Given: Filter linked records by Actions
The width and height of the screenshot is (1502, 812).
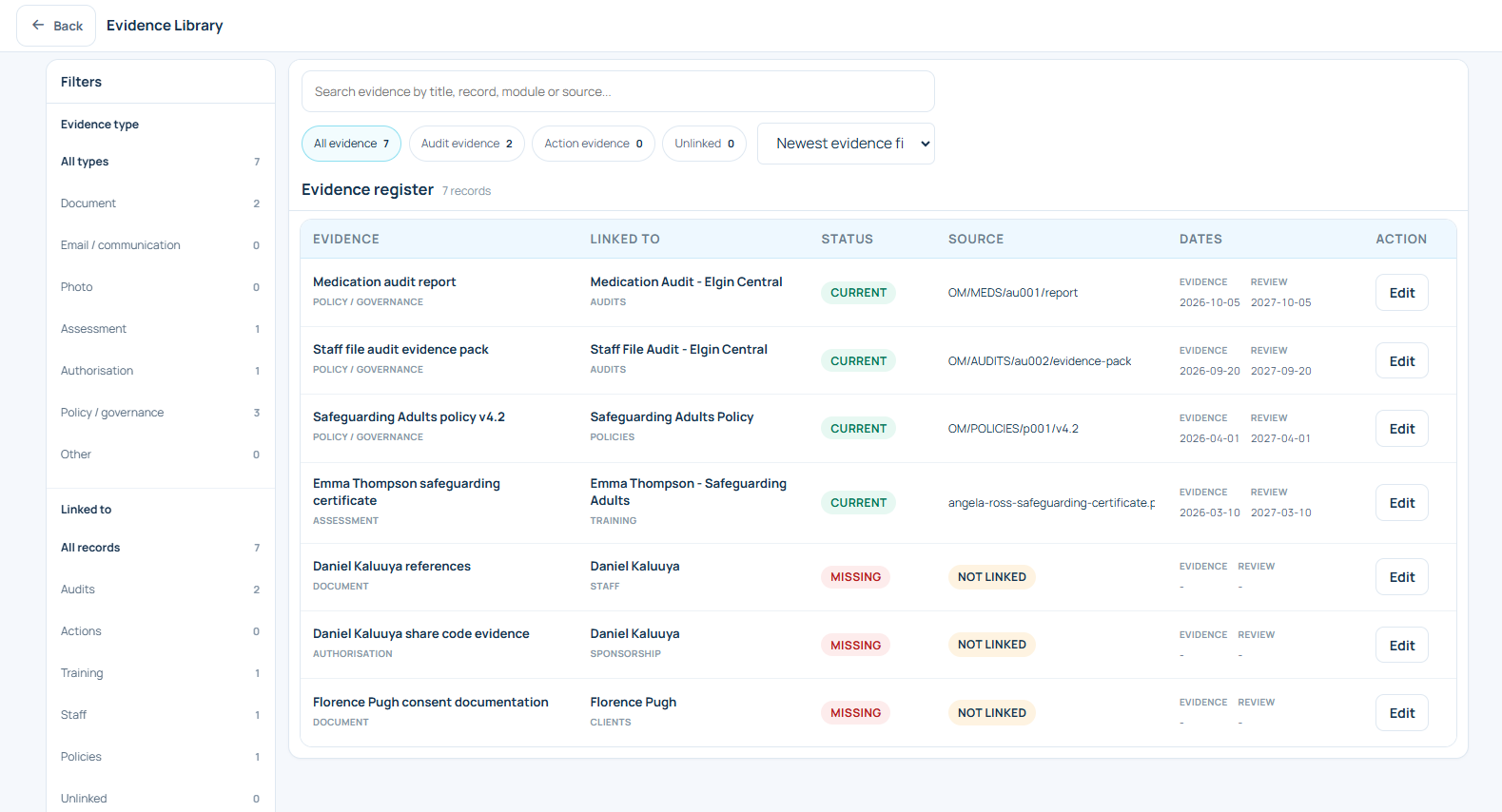Looking at the screenshot, I should (x=160, y=631).
